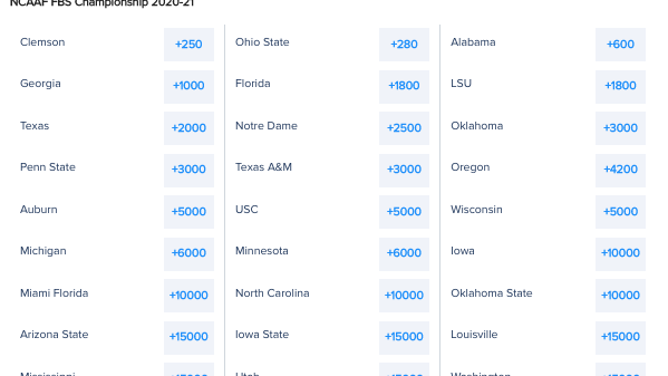Viewport: 668px width, 376px height.
Task: Click Texas +2000 odds
Action: [x=189, y=128]
